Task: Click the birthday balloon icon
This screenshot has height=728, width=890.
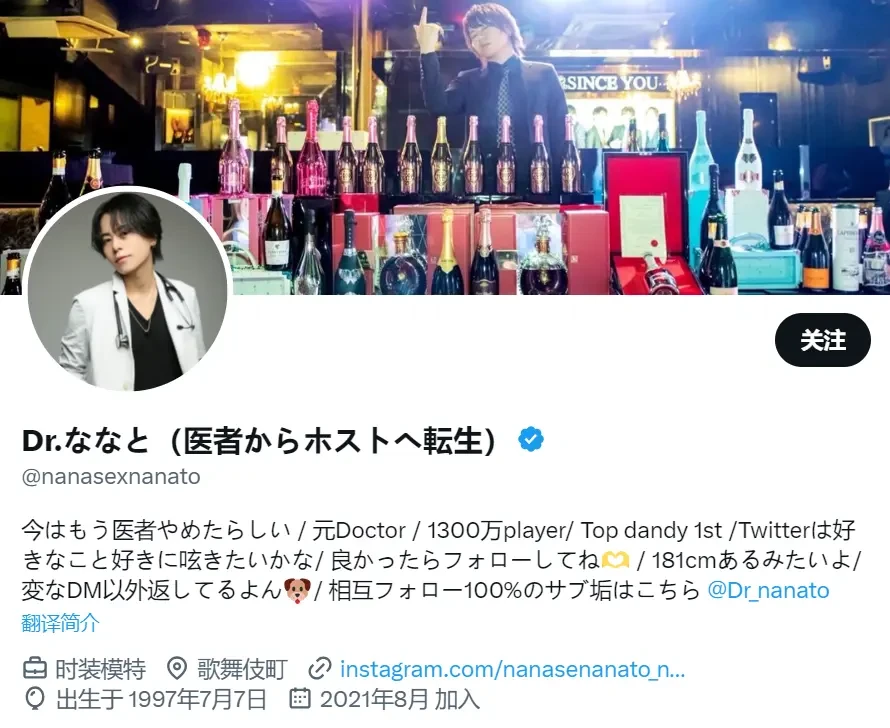Action: click(x=35, y=698)
